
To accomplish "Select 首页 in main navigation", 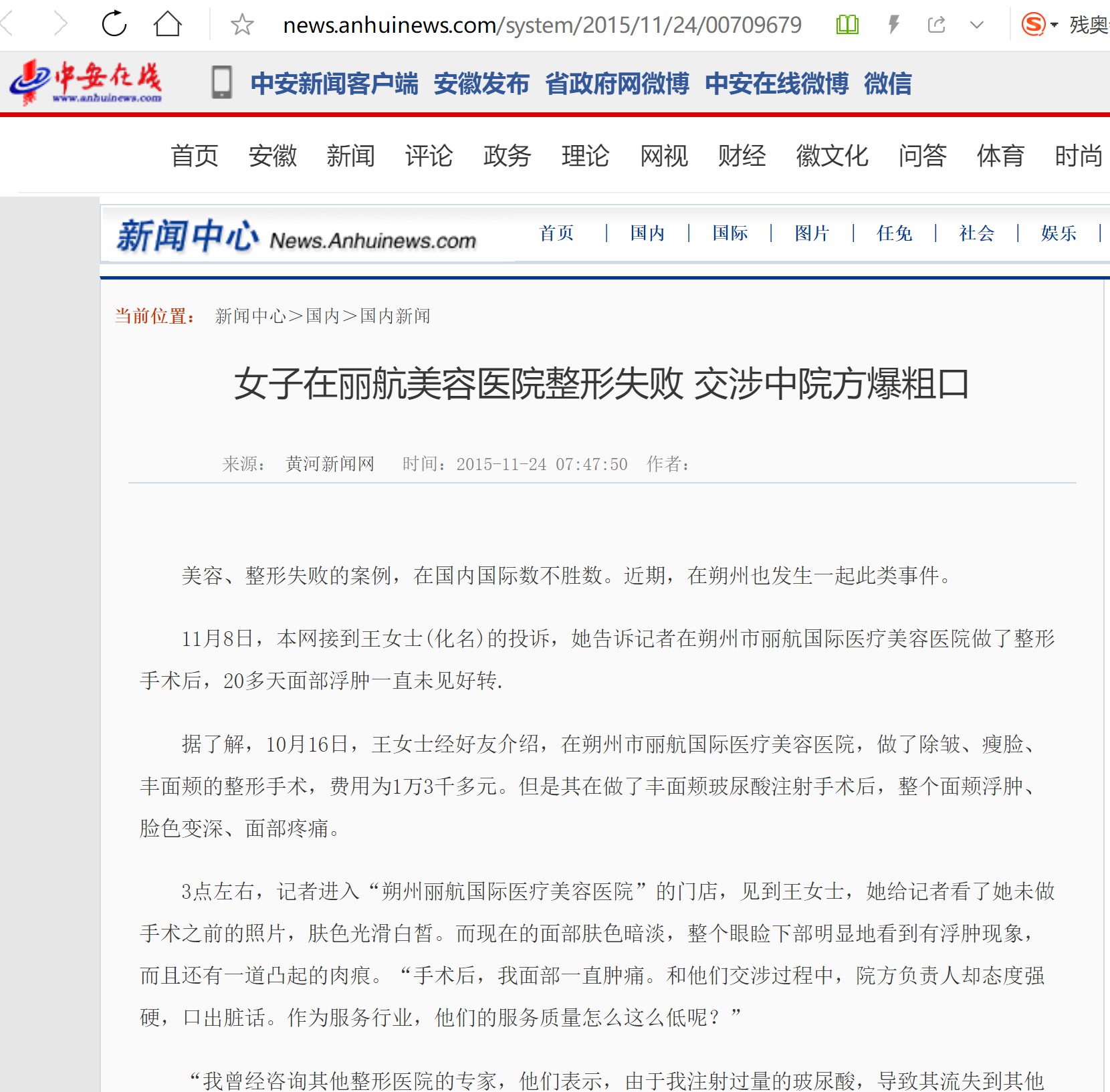I will [195, 156].
